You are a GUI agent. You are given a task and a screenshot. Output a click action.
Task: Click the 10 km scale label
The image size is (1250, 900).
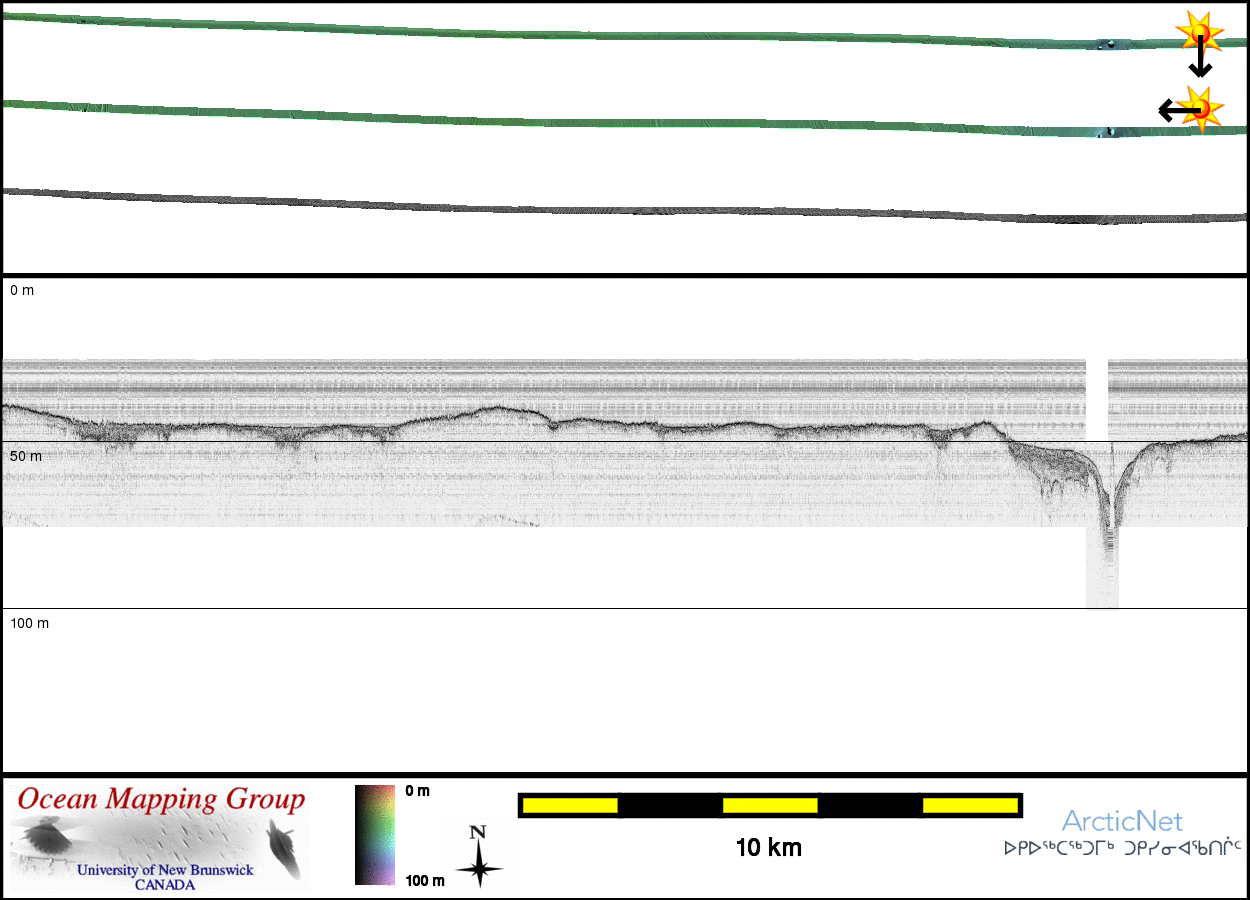[768, 848]
